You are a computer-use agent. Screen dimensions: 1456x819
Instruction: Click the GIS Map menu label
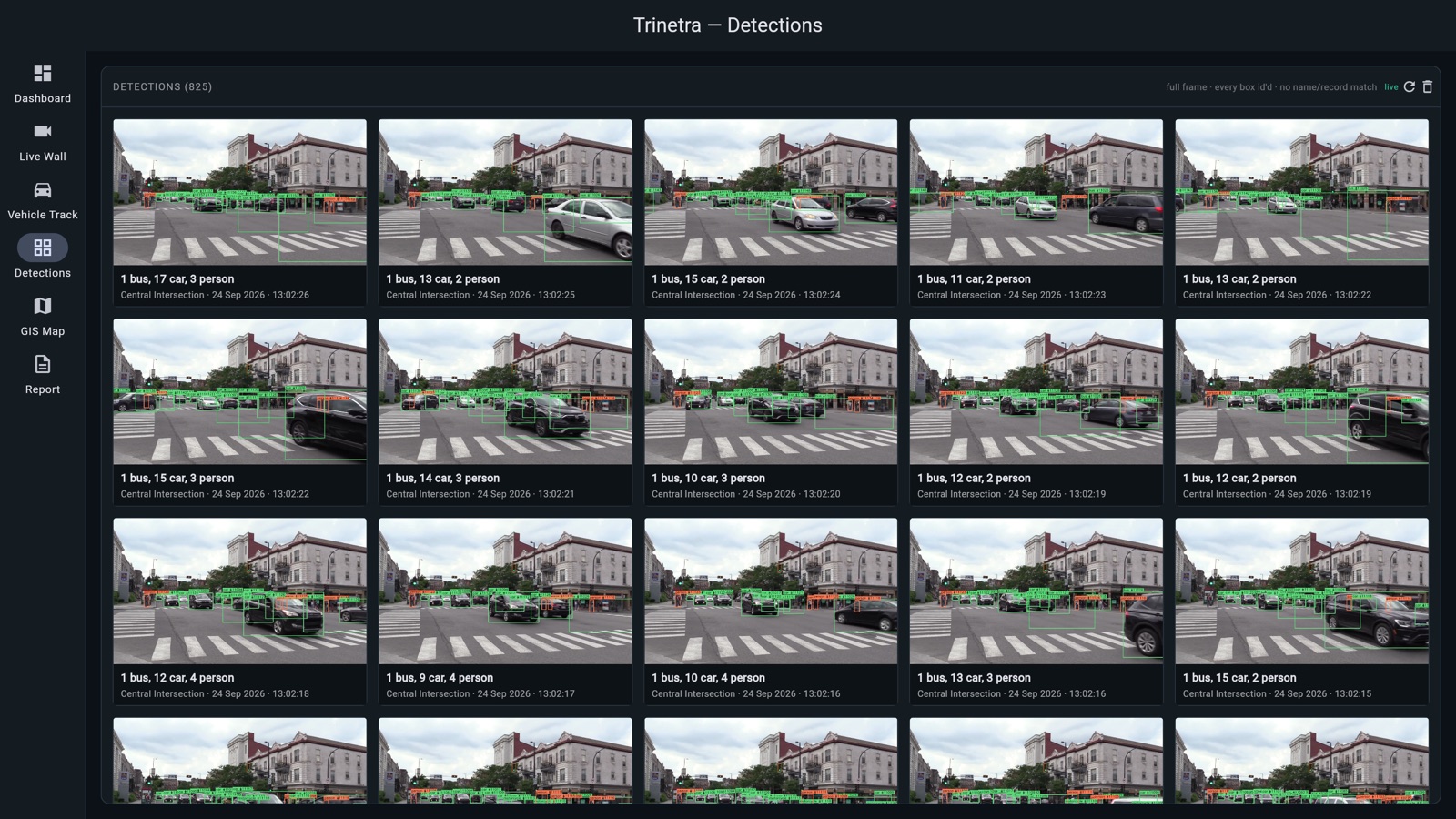click(43, 331)
